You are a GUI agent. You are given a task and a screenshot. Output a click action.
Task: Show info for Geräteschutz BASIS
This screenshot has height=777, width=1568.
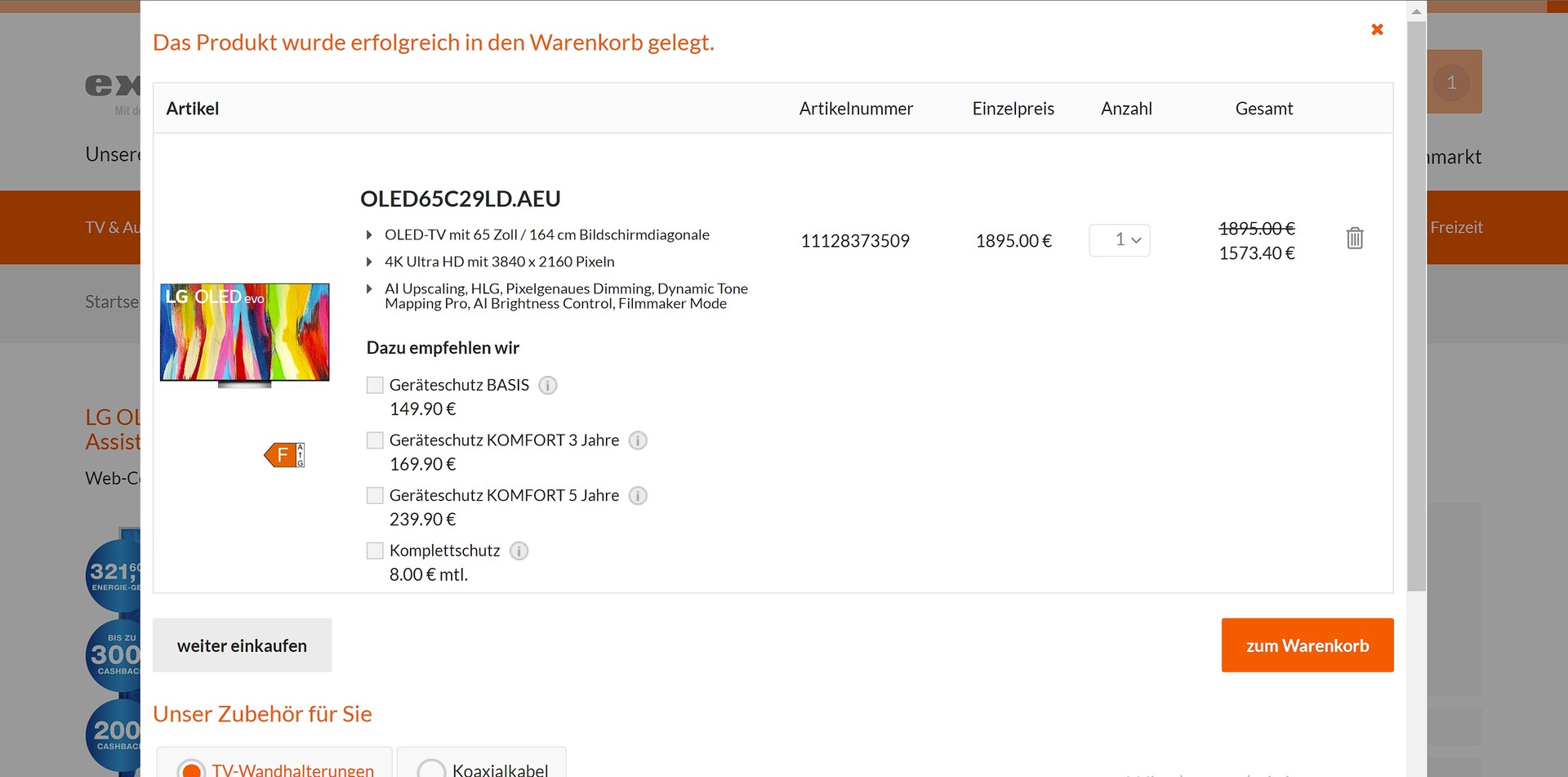pyautogui.click(x=548, y=385)
